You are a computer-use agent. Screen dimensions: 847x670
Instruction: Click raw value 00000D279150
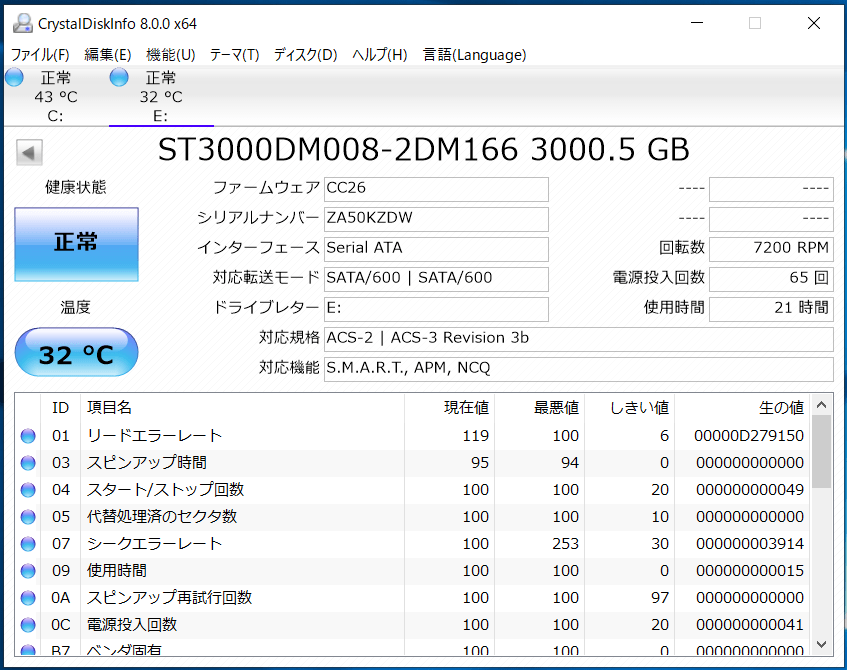click(749, 436)
